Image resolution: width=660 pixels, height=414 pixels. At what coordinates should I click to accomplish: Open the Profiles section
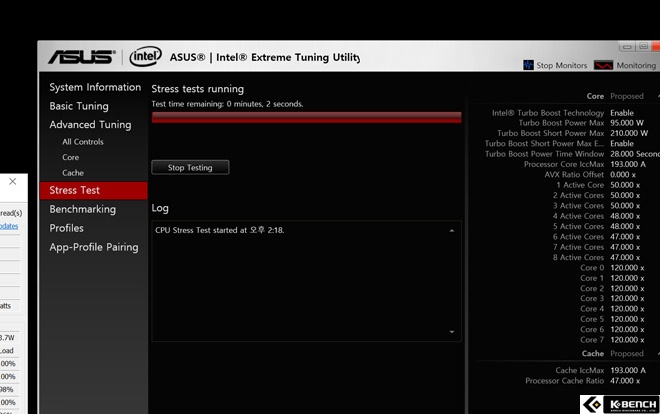click(67, 228)
